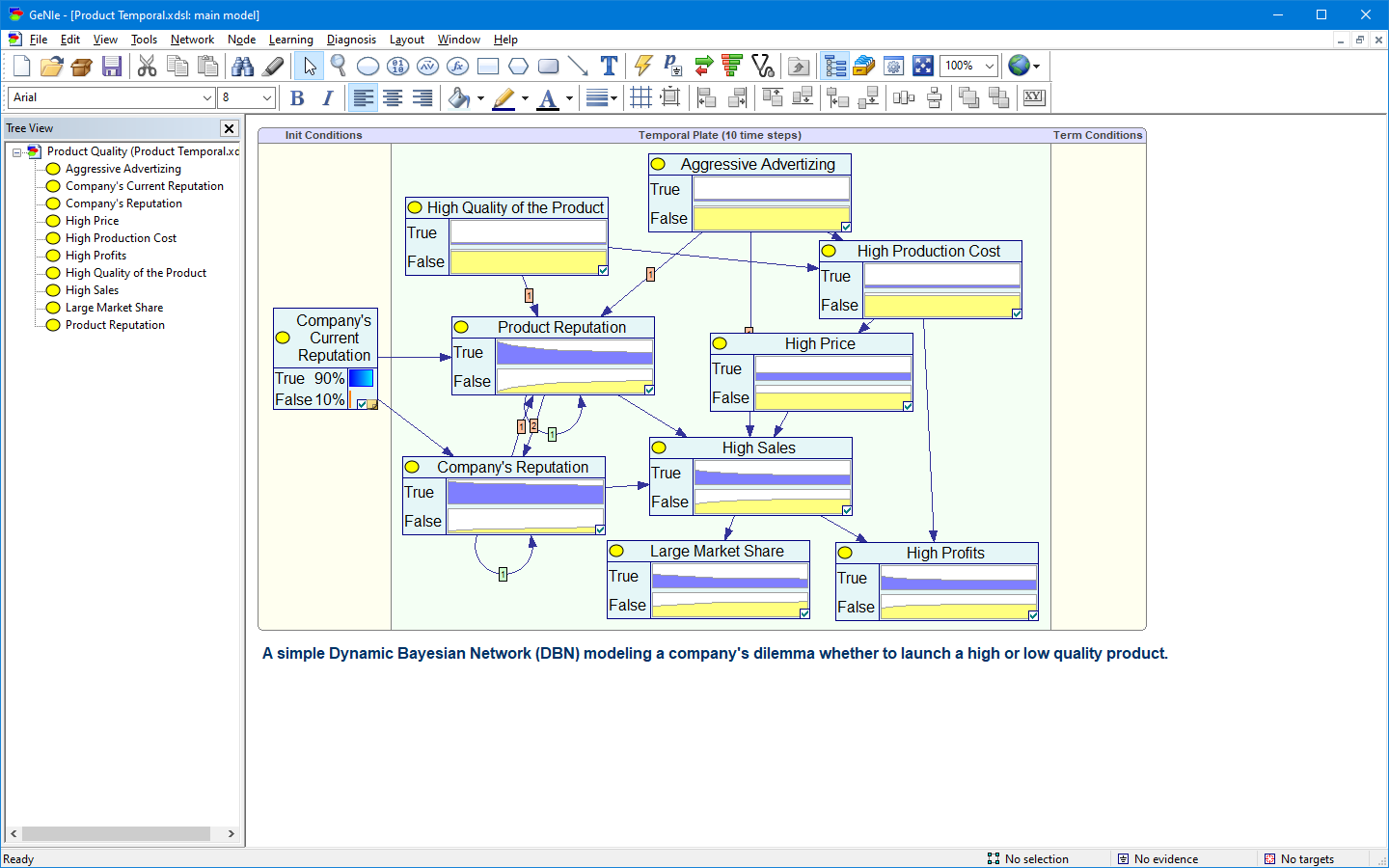This screenshot has width=1389, height=868.
Task: Open the Node menu
Action: [x=241, y=40]
